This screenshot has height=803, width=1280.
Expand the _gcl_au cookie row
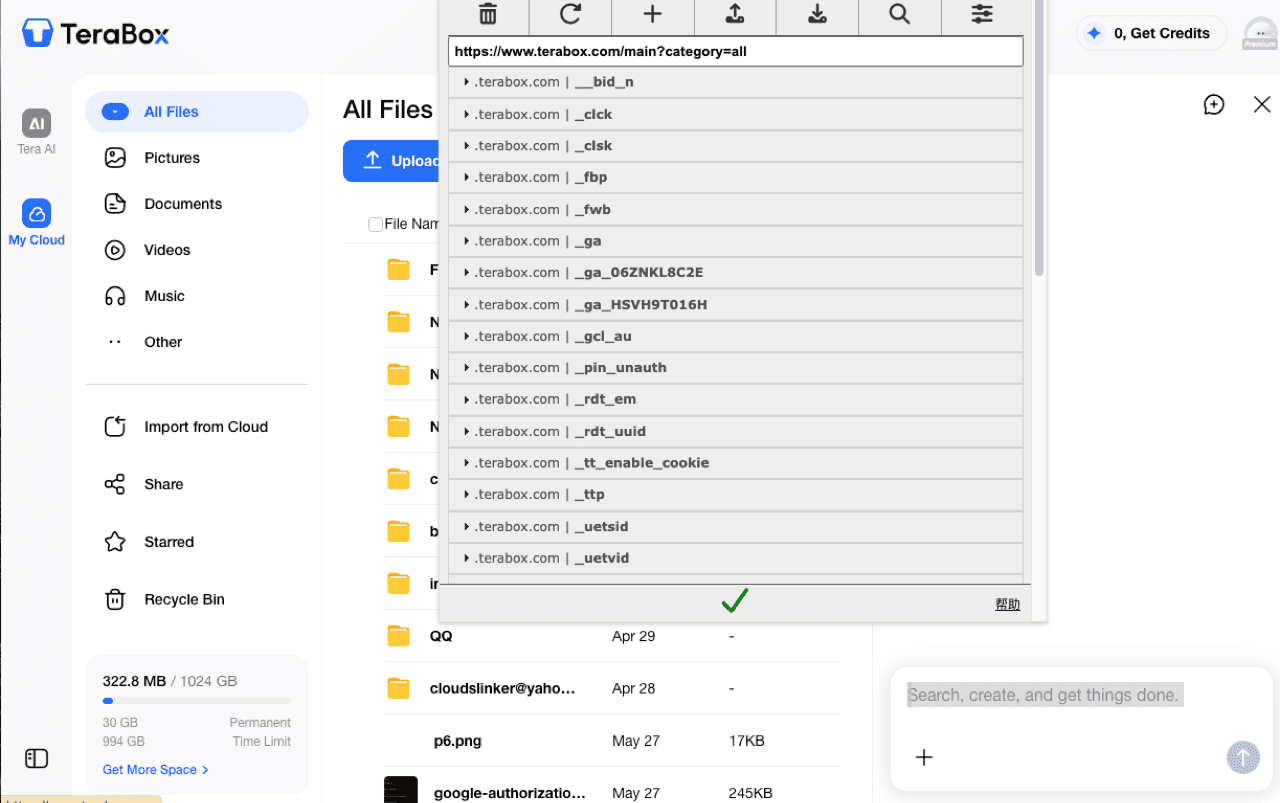tap(735, 336)
